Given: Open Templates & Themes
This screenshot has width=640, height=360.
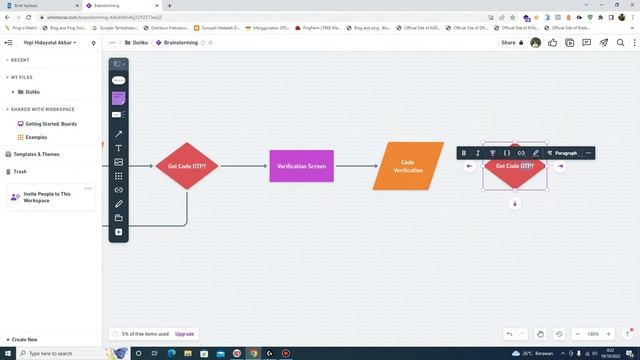Looking at the screenshot, I should tap(32, 154).
